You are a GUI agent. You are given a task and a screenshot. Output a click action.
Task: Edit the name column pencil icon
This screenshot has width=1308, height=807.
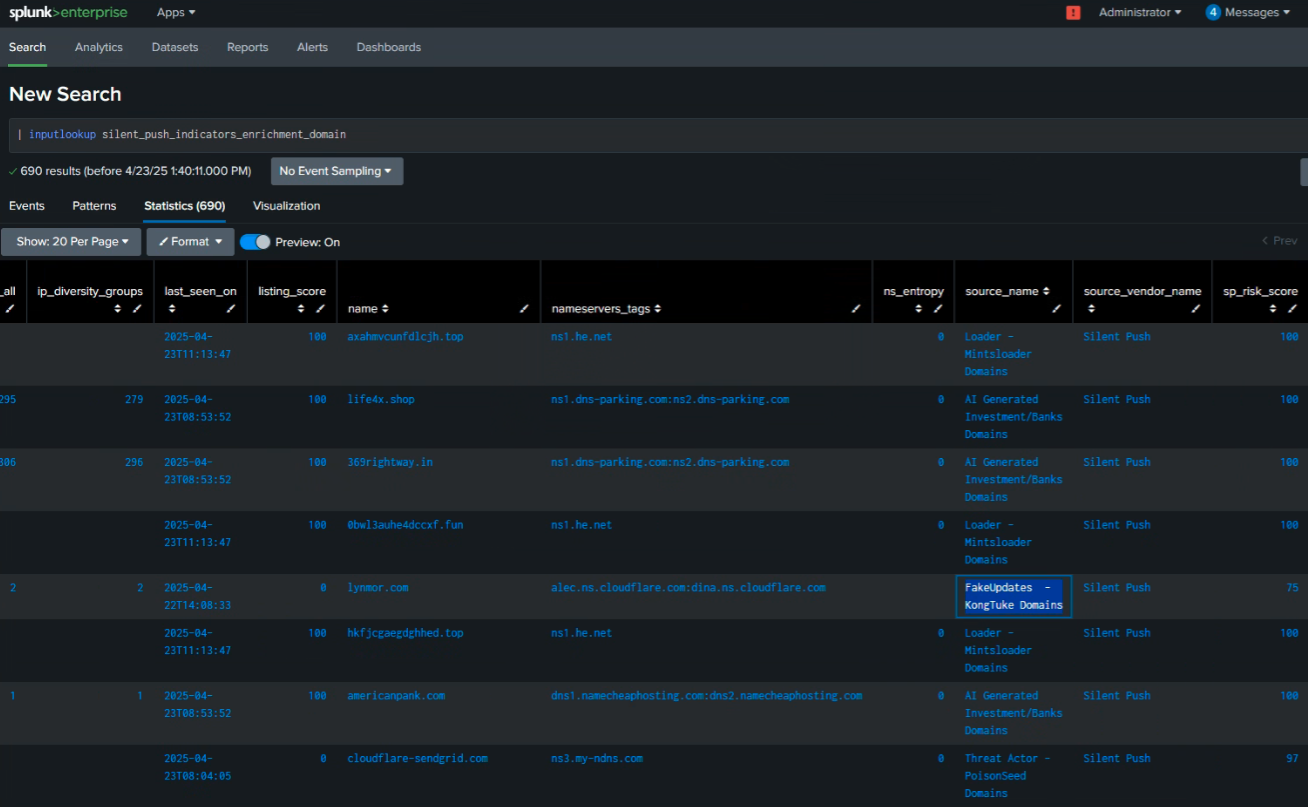(524, 309)
